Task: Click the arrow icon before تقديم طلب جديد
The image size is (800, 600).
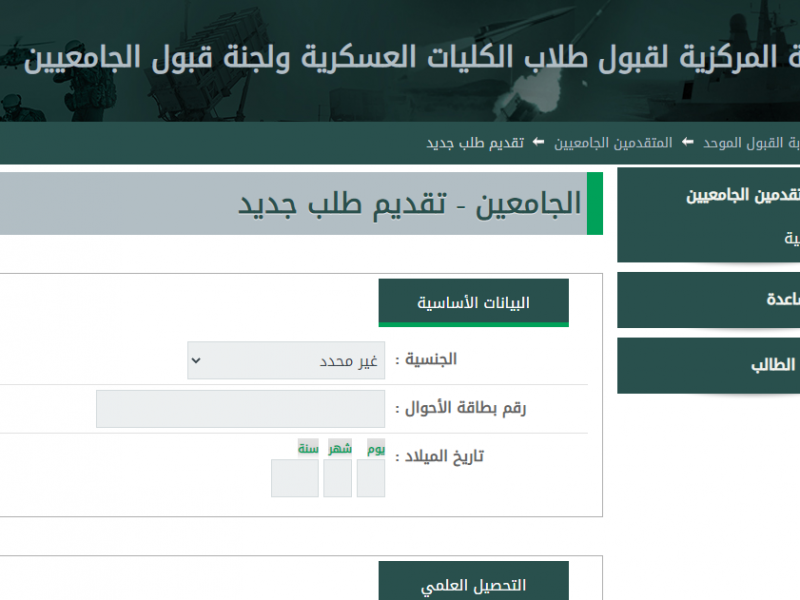Action: pos(539,143)
